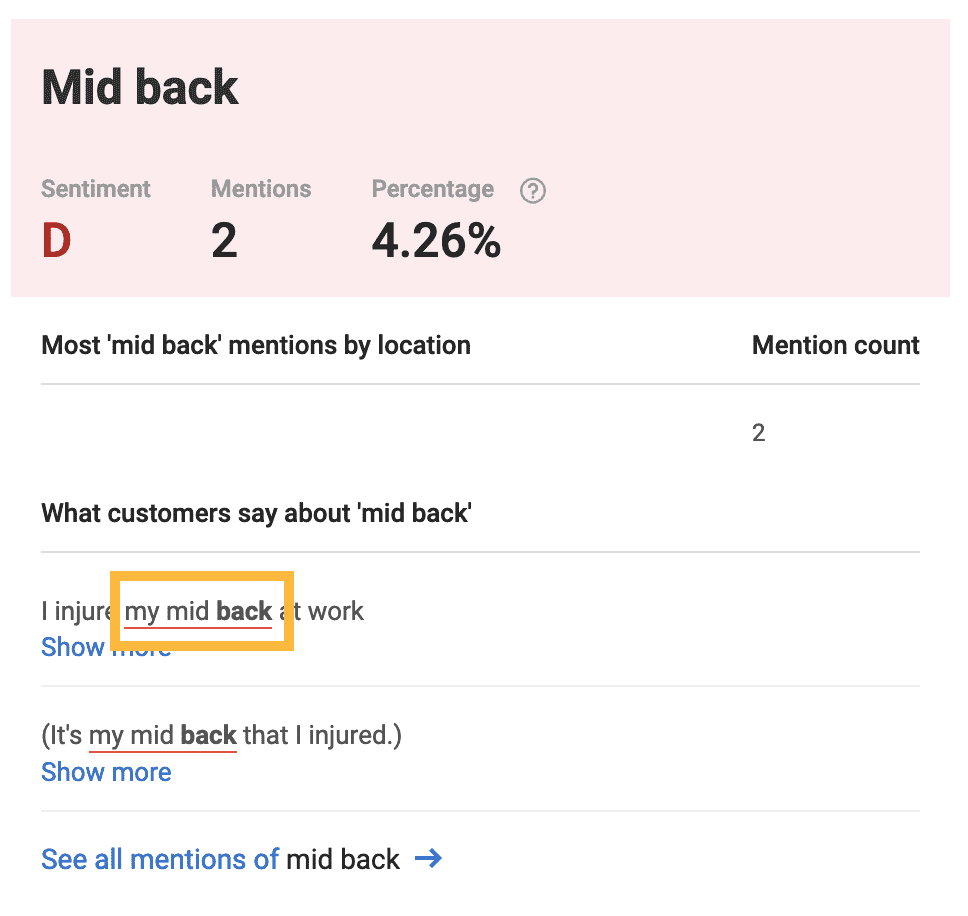Click underlined 'my mid back' in second review

(x=163, y=736)
